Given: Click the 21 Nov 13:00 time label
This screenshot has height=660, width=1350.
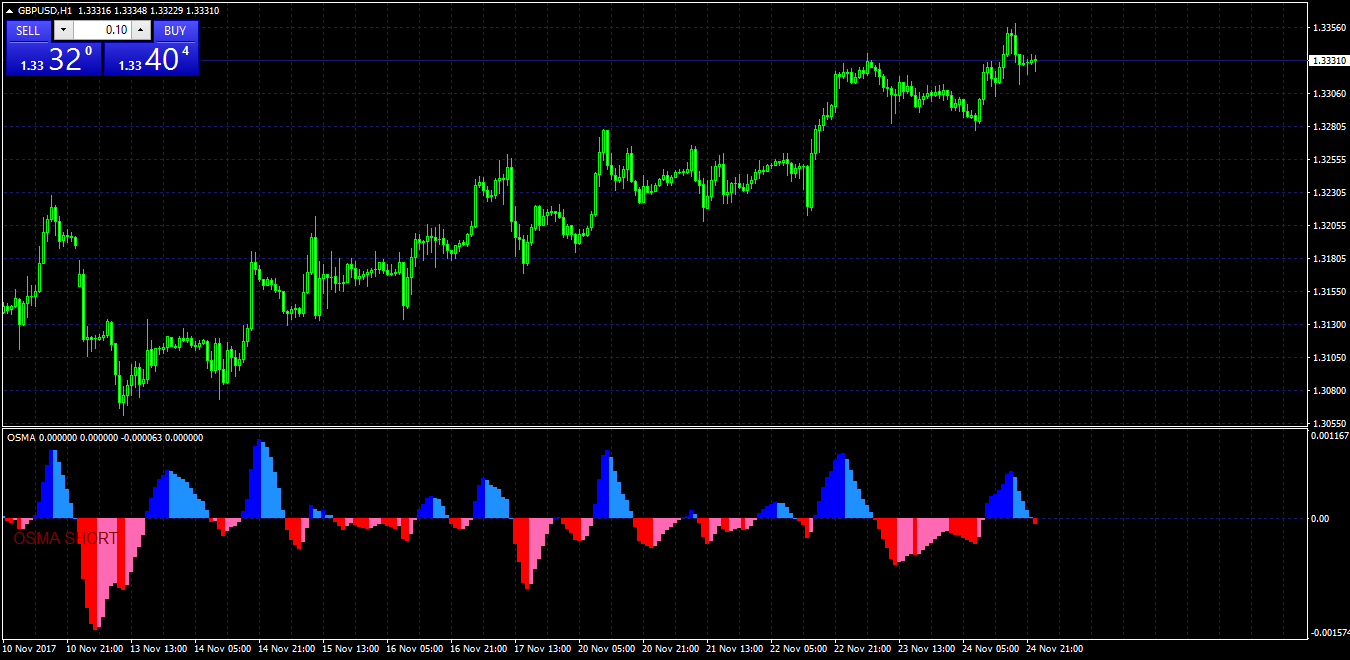Looking at the screenshot, I should [735, 649].
